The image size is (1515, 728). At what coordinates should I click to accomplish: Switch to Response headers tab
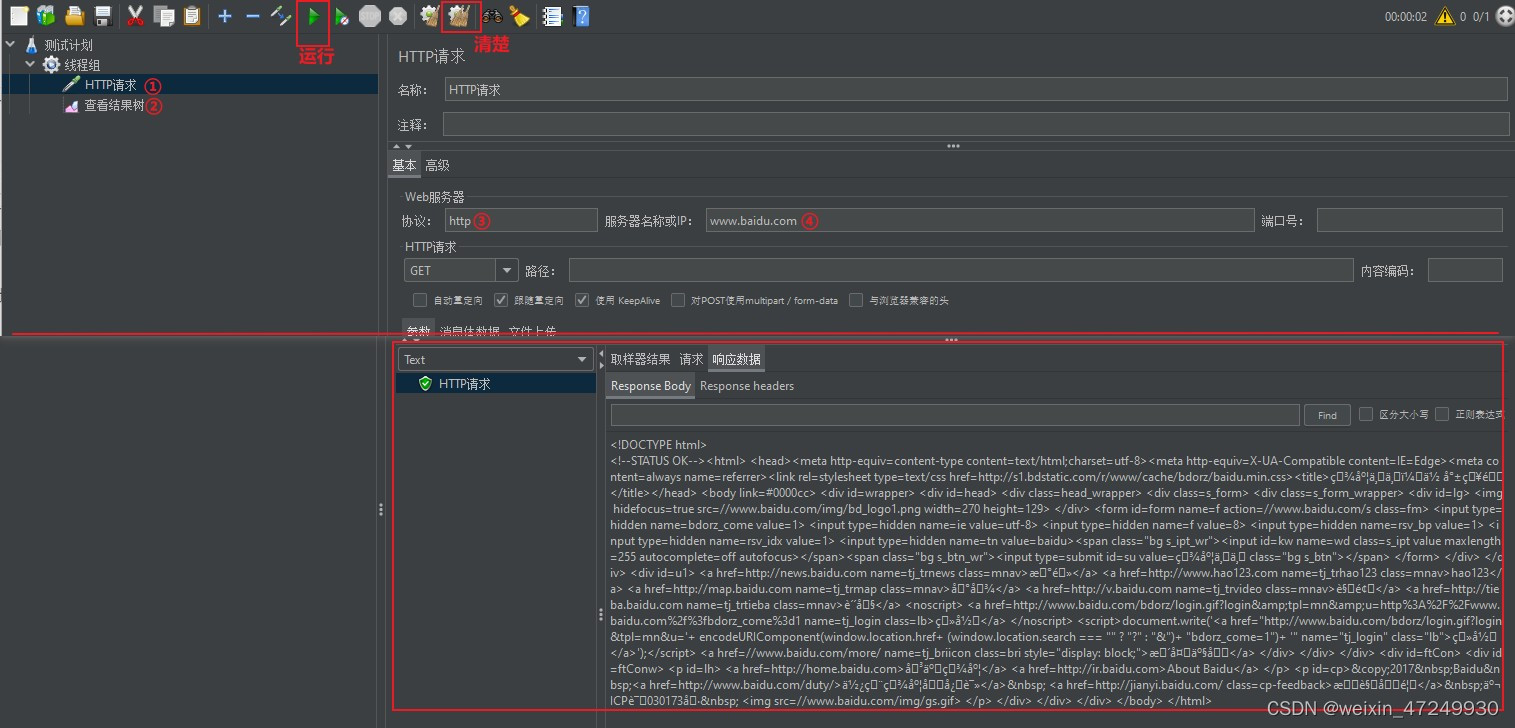pyautogui.click(x=747, y=386)
